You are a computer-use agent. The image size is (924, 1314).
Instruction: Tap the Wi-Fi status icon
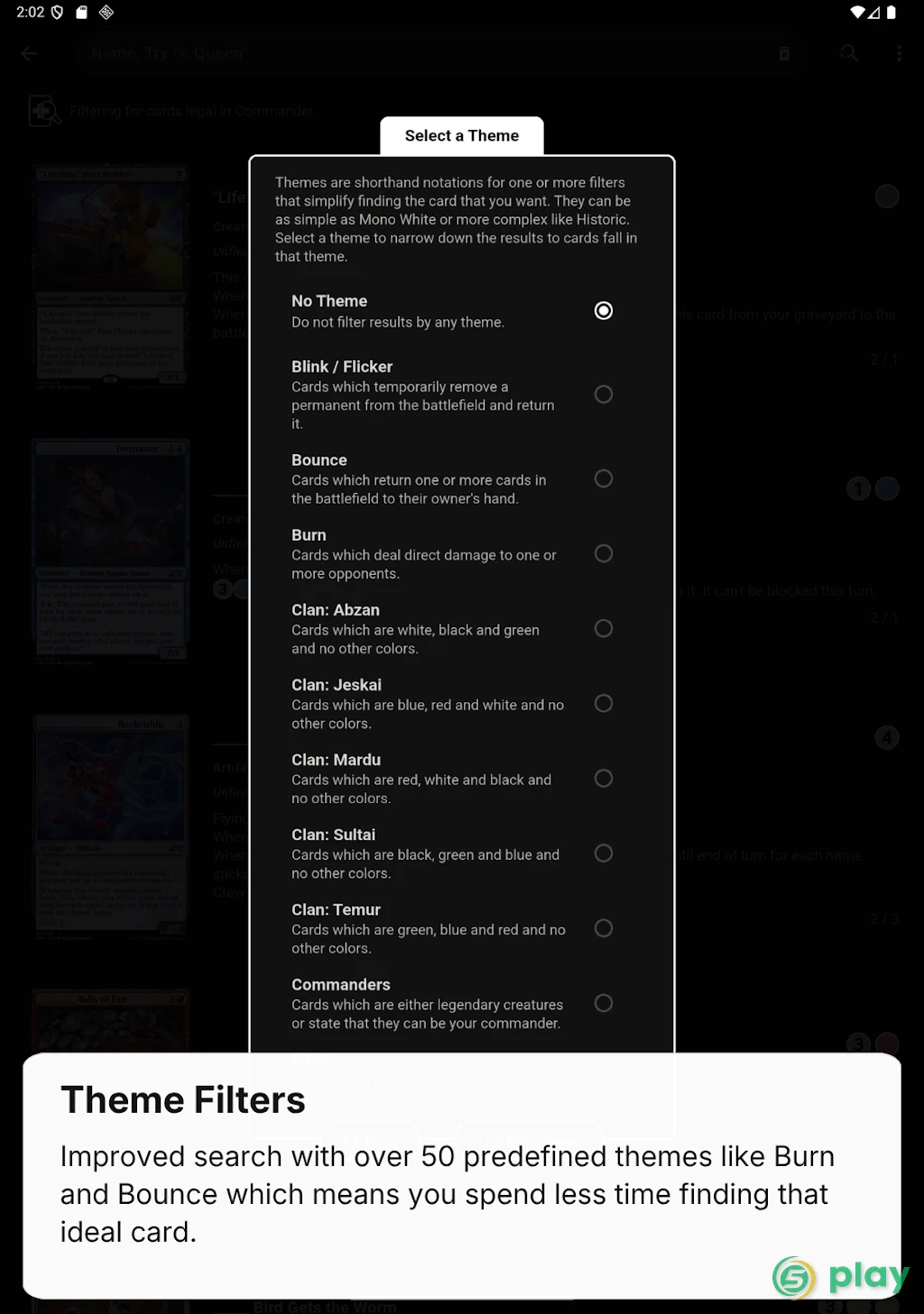857,13
